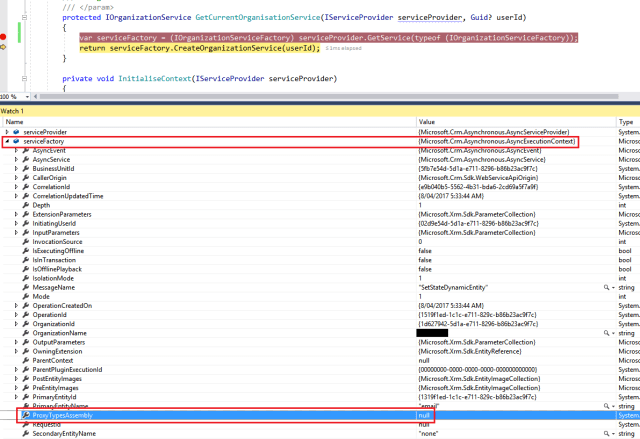The height and width of the screenshot is (439, 640).
Task: Collapse the expanded serviceFactory node
Action: click(7, 142)
